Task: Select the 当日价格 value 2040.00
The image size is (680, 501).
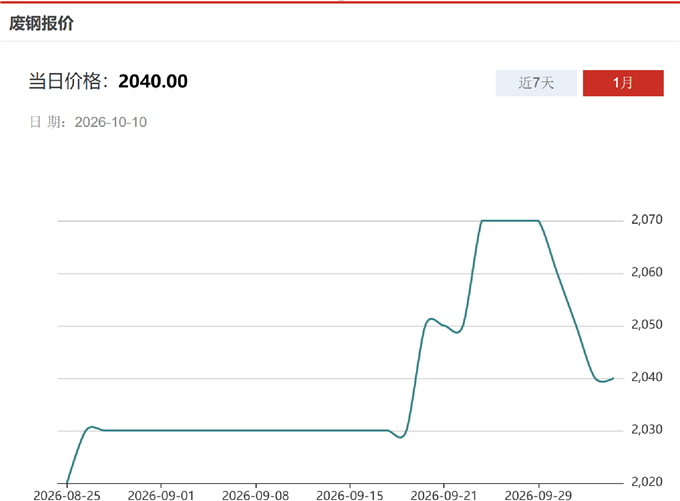Action: 153,82
